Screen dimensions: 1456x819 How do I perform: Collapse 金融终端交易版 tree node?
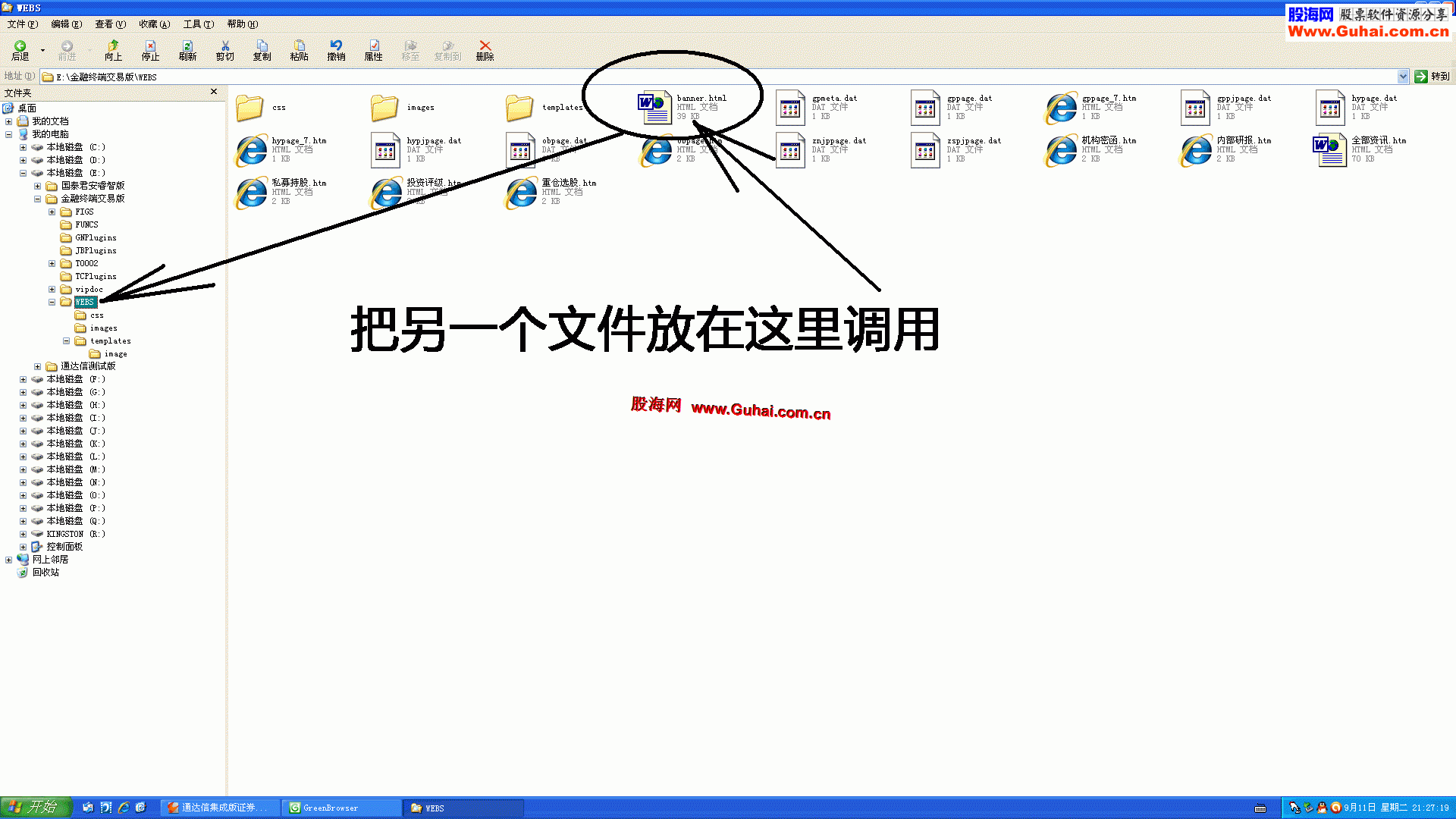click(x=37, y=199)
